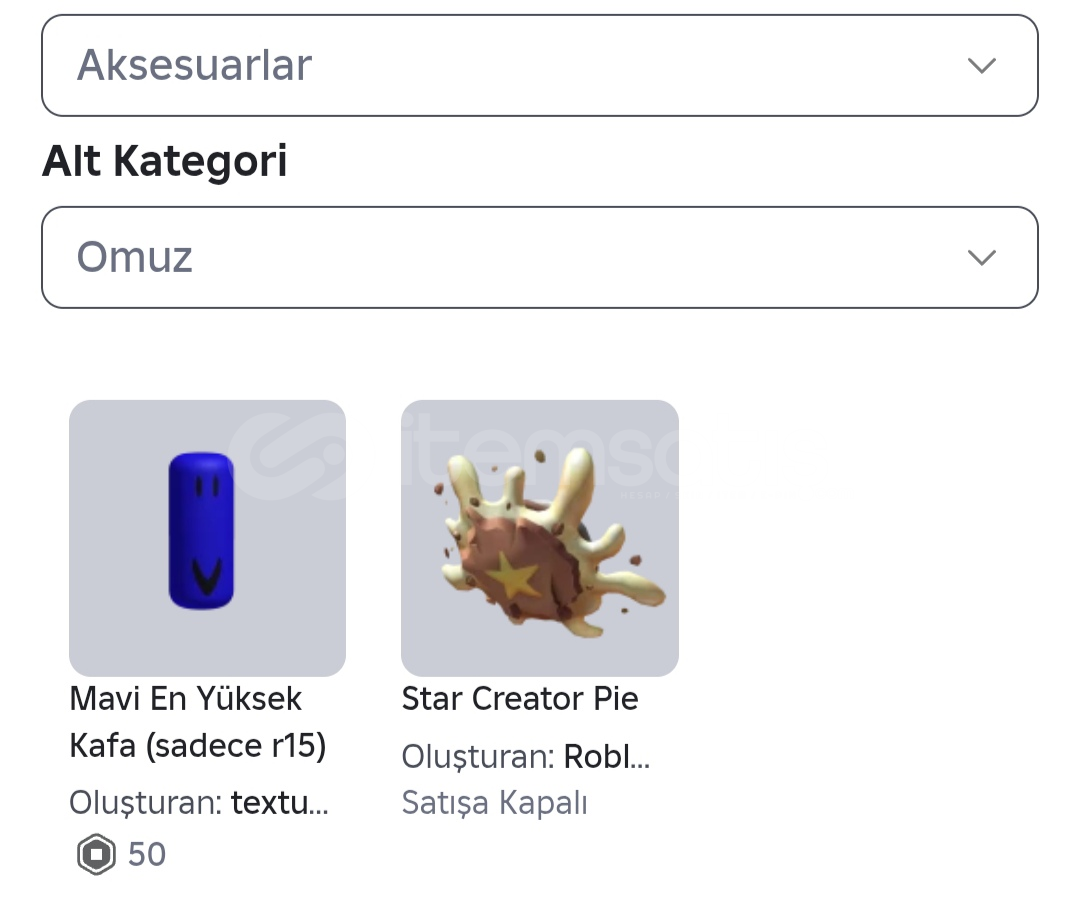This screenshot has height=913, width=1080.
Task: Expand the Omuz subcategory dropdown
Action: [x=539, y=258]
